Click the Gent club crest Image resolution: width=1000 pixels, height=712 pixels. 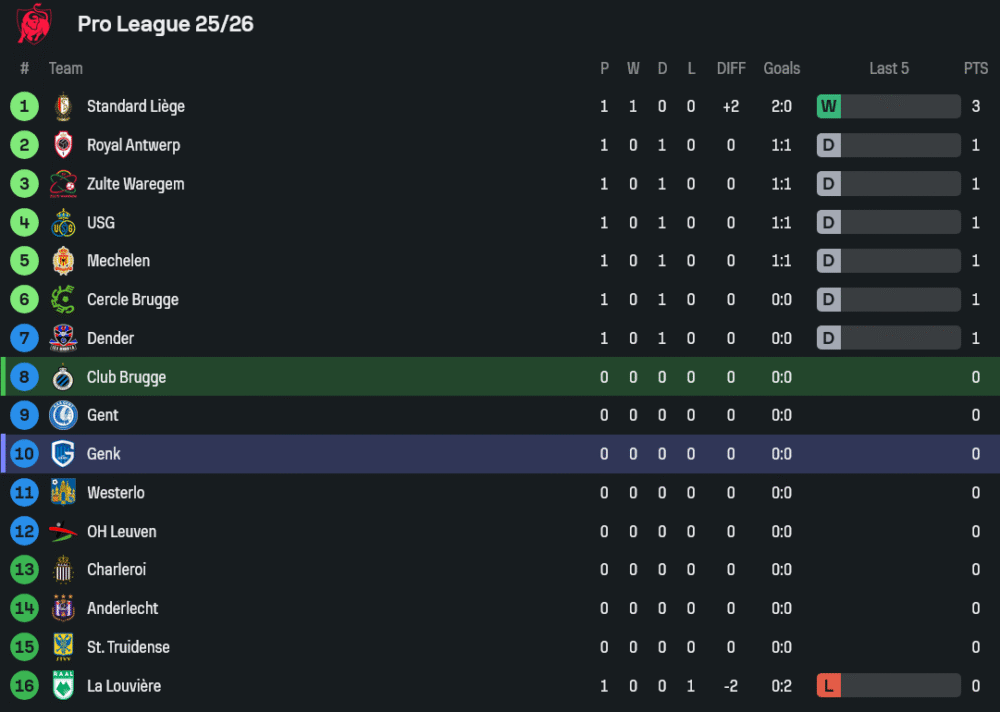(63, 416)
